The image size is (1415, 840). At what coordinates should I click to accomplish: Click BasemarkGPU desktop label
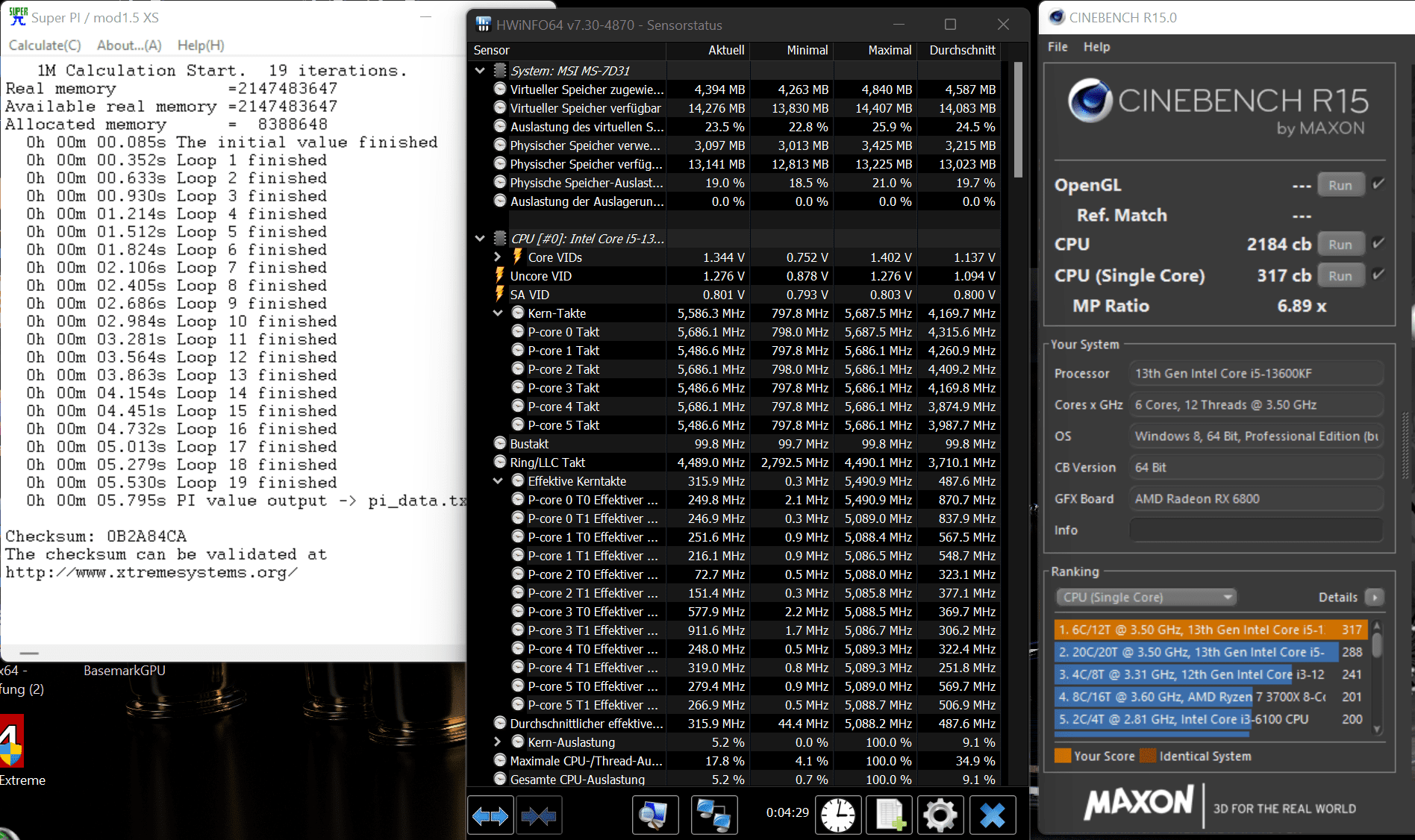pos(125,671)
